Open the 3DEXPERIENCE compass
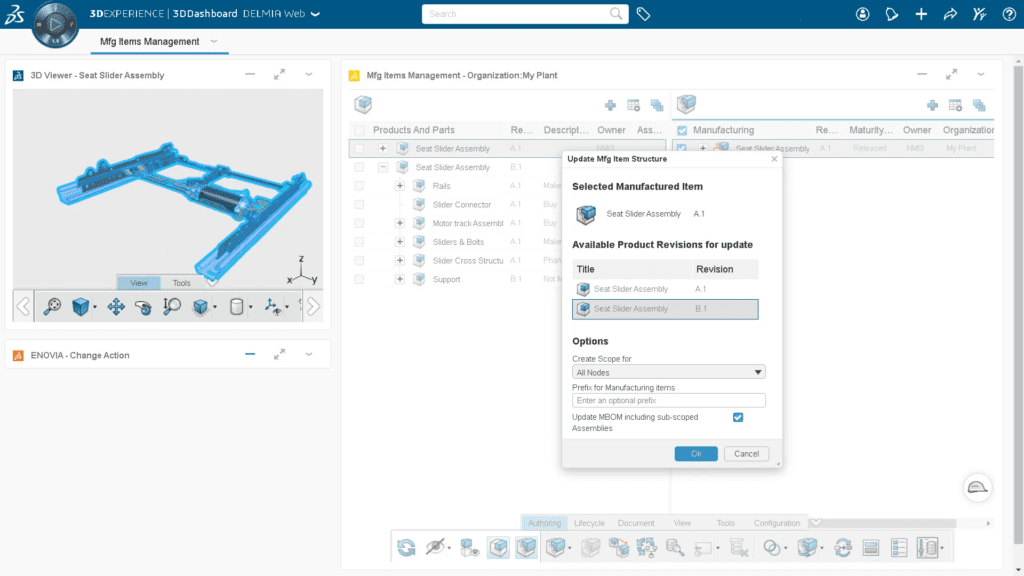This screenshot has width=1024, height=576. pyautogui.click(x=56, y=24)
